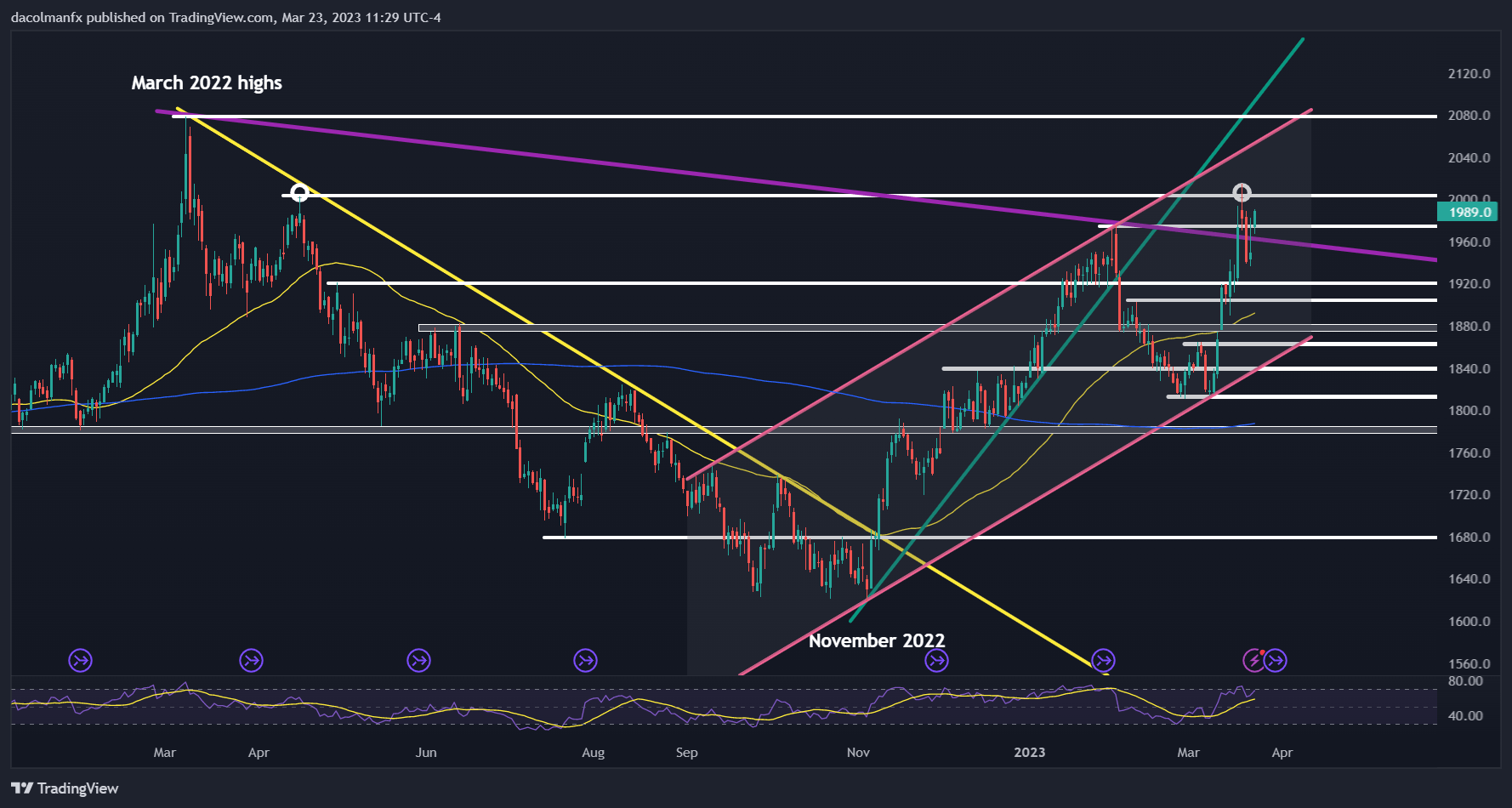Select the white circle marker on April 2022 high
Image resolution: width=1512 pixels, height=808 pixels.
pyautogui.click(x=299, y=192)
